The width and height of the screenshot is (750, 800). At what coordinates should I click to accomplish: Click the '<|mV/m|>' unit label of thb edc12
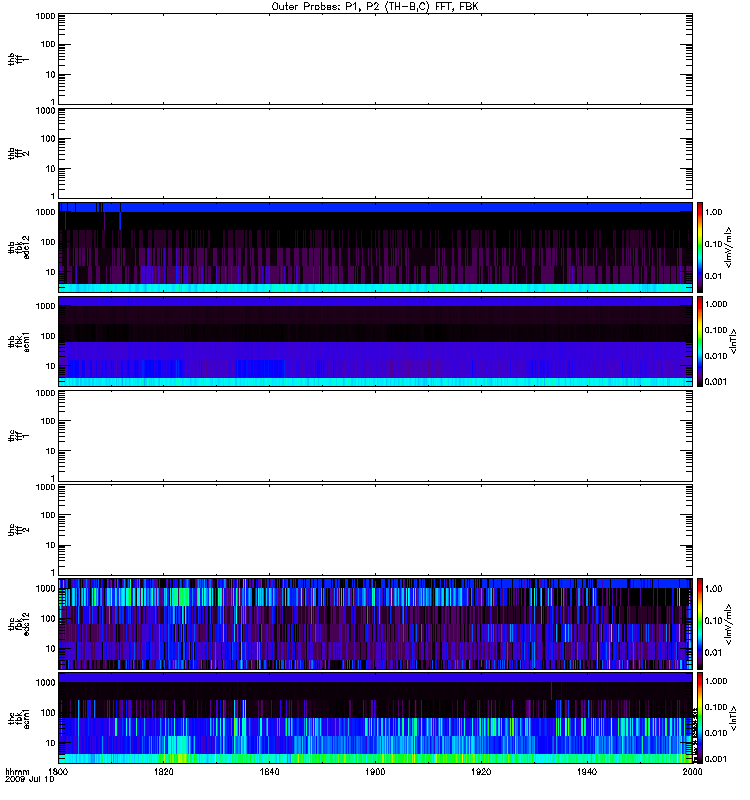pyautogui.click(x=729, y=247)
